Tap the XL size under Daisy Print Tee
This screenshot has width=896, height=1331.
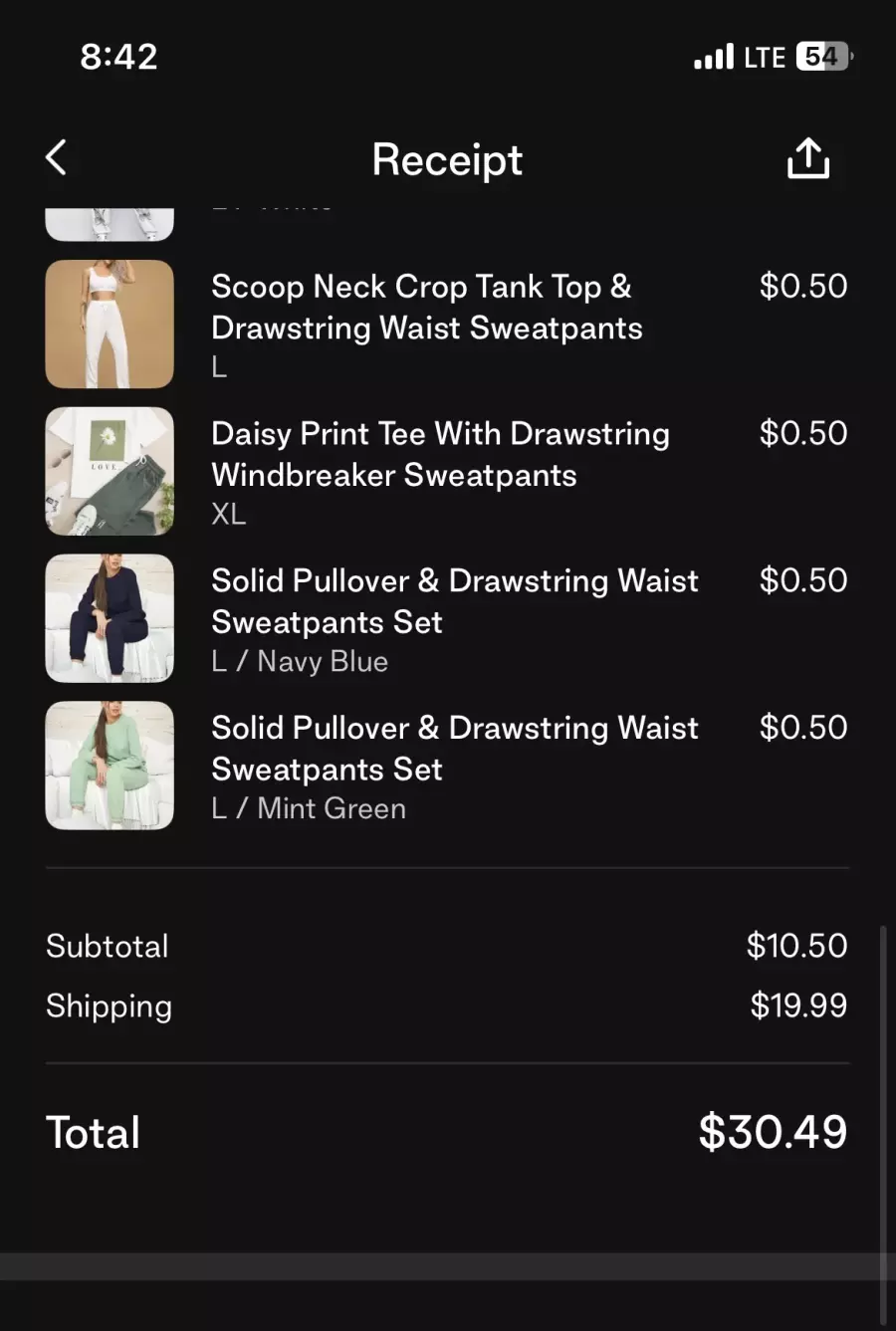(229, 515)
